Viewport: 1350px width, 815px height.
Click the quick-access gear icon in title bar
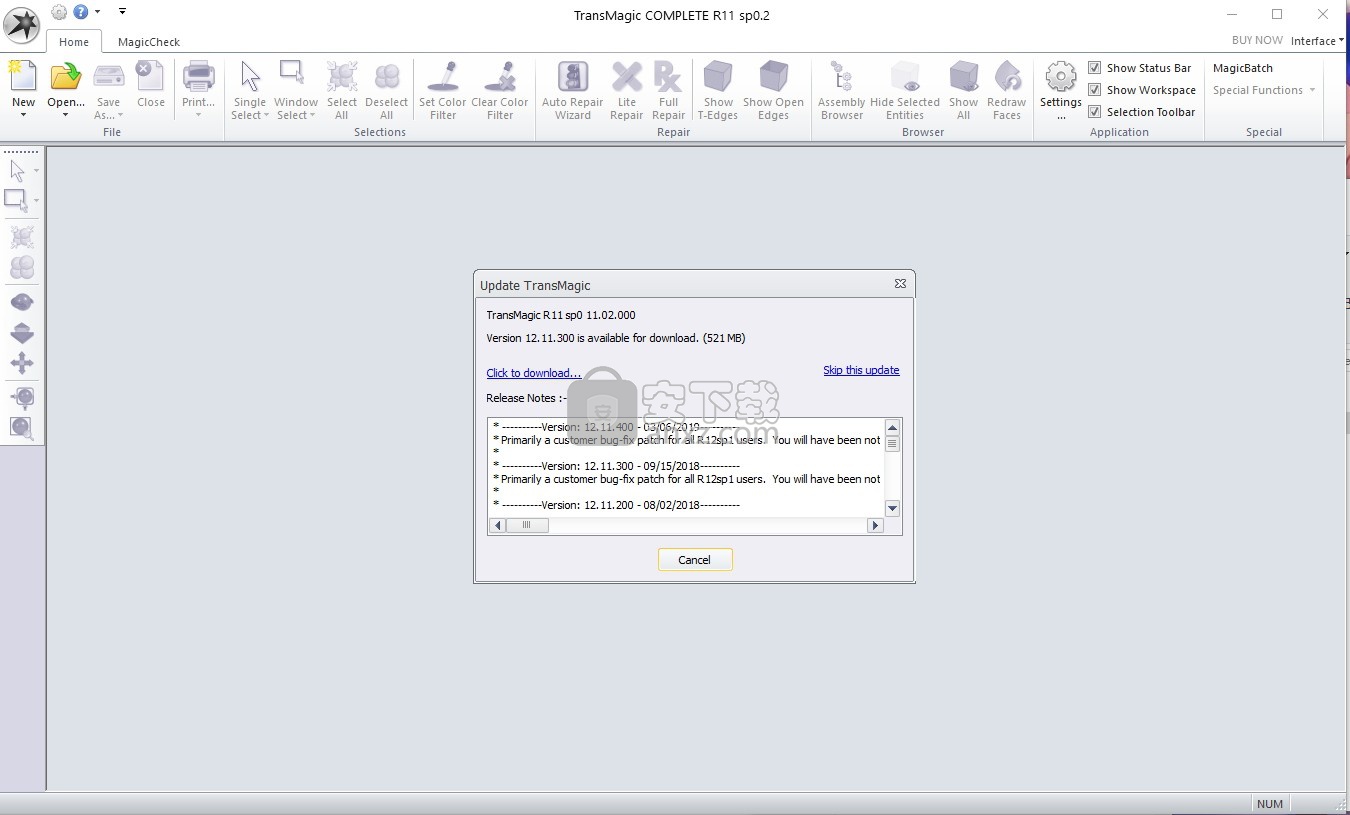click(x=59, y=12)
